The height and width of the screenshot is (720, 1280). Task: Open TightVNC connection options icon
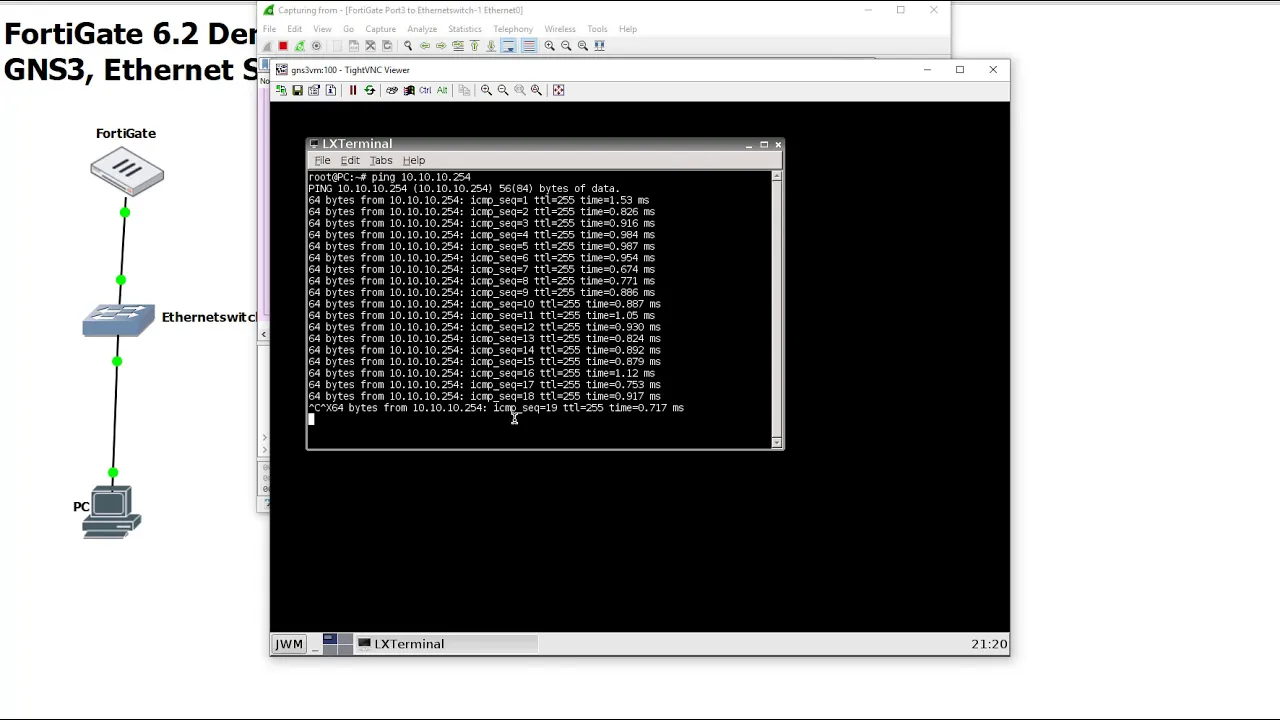tap(314, 90)
